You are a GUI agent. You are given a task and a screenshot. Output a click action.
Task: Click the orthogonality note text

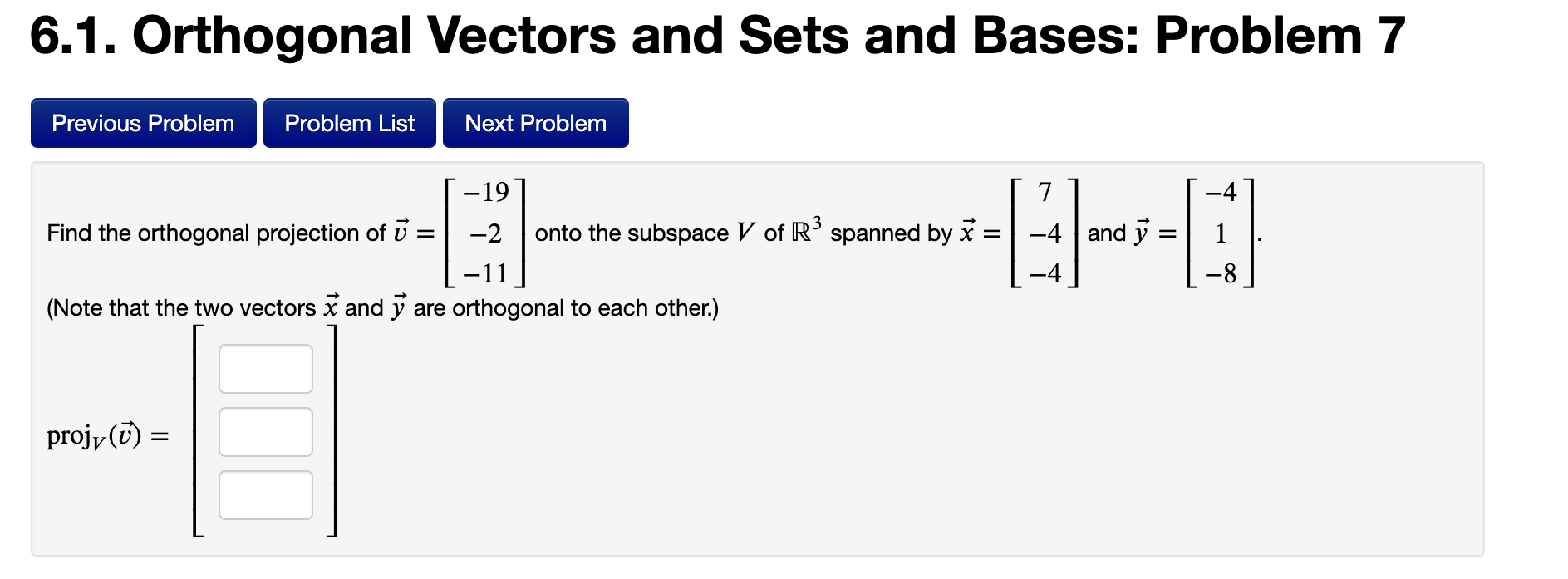382,307
